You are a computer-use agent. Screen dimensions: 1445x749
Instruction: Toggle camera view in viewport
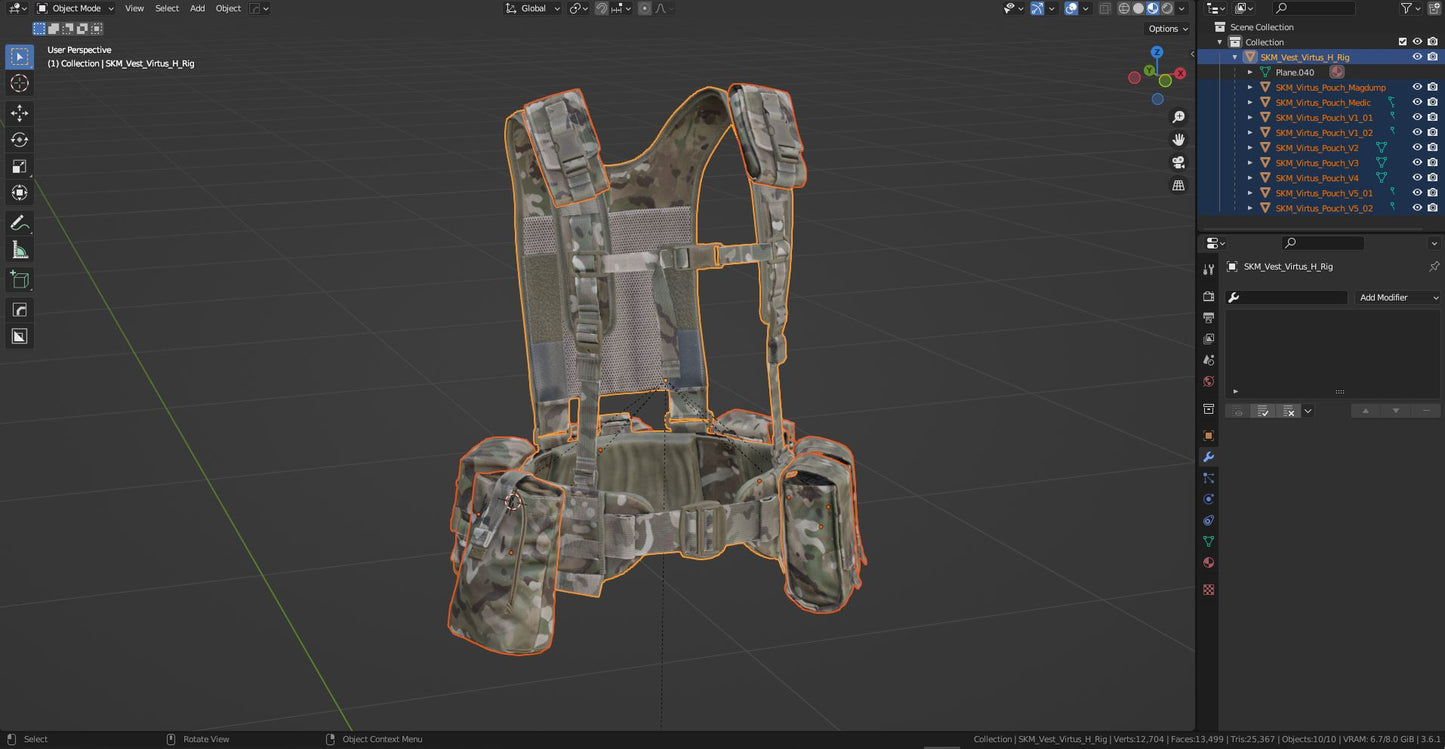(1178, 162)
